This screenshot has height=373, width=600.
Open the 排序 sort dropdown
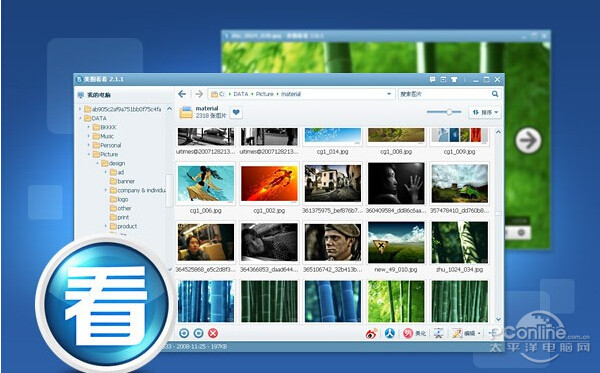point(485,112)
